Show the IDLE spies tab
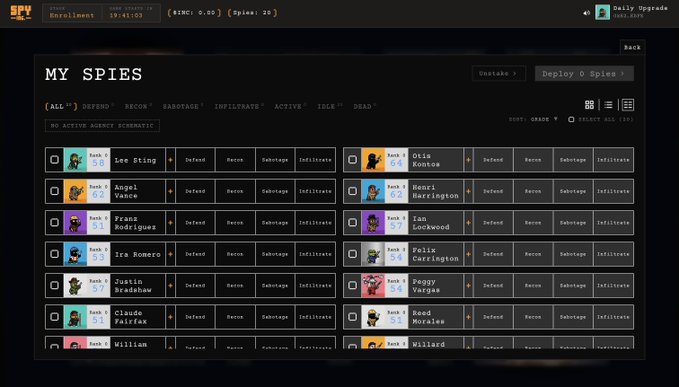The image size is (679, 387). point(329,106)
